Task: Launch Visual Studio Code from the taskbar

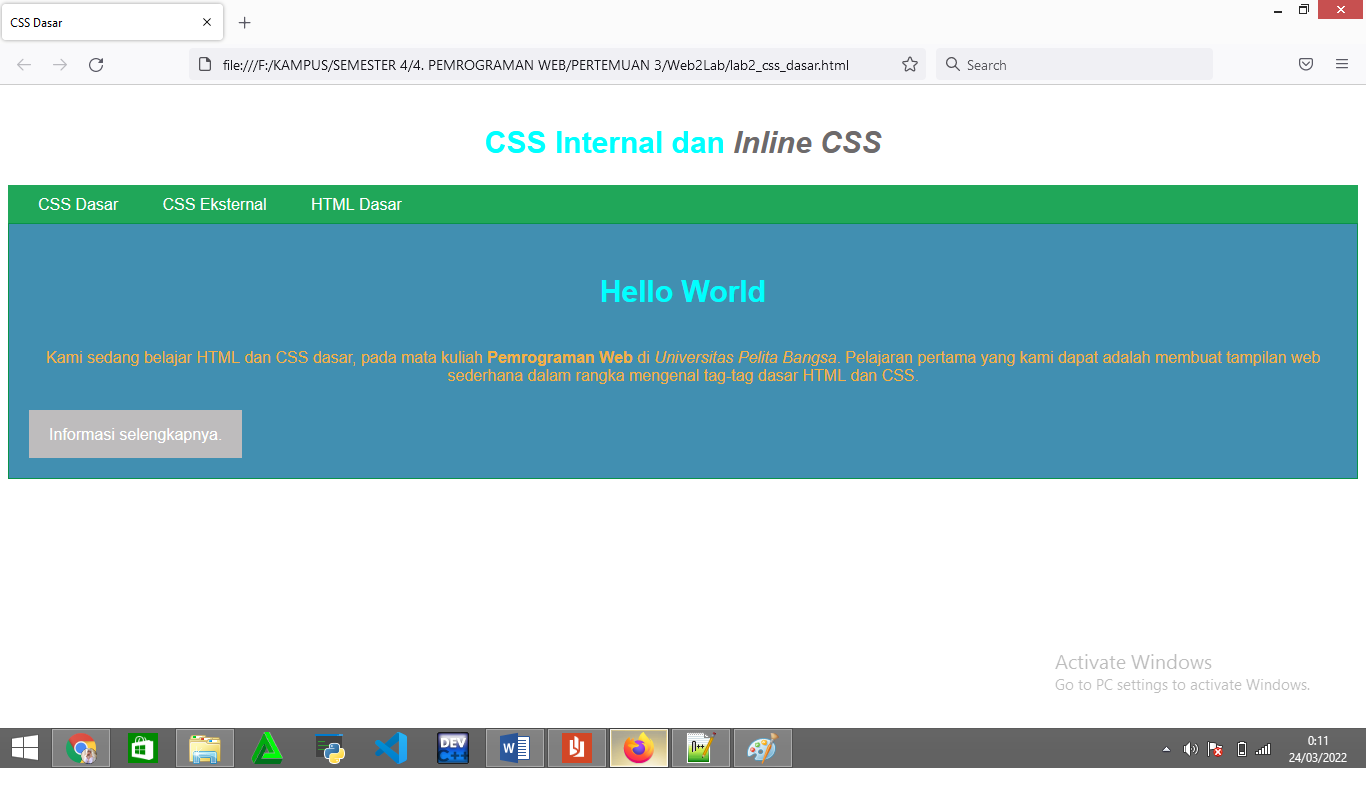Action: [390, 747]
